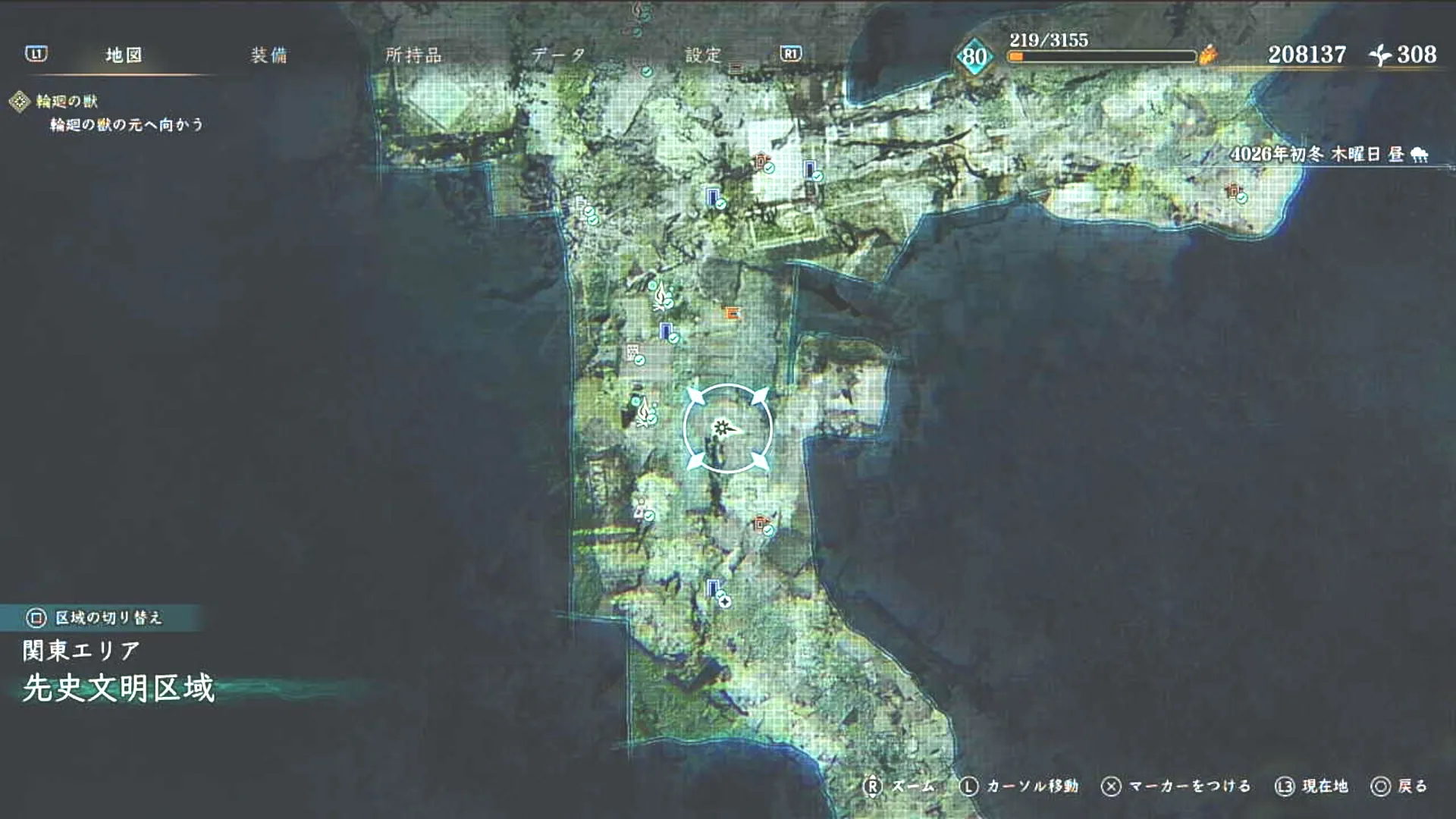The width and height of the screenshot is (1456, 819).
Task: Select the orange shrine marker south of the cursor
Action: [x=761, y=523]
